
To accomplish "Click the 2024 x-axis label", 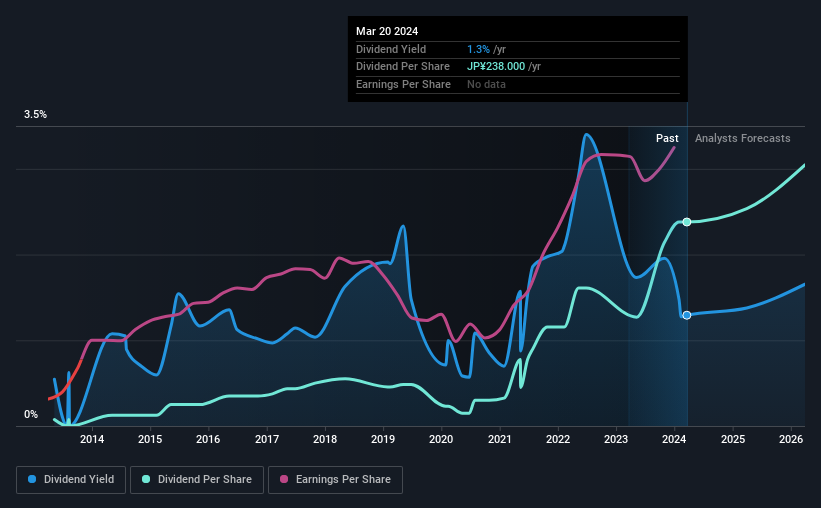I will click(674, 439).
